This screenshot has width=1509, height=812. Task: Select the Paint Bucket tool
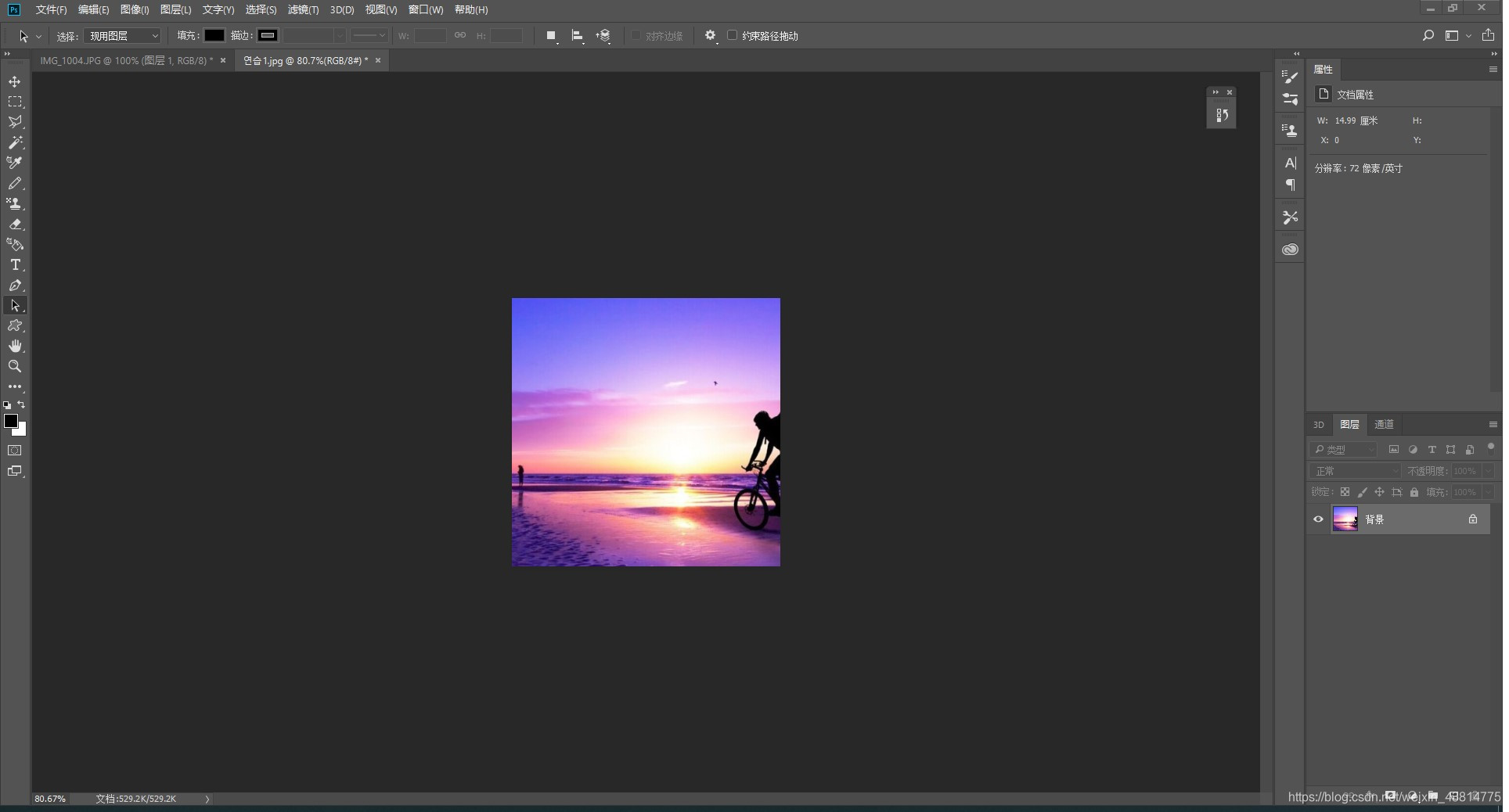pos(15,244)
